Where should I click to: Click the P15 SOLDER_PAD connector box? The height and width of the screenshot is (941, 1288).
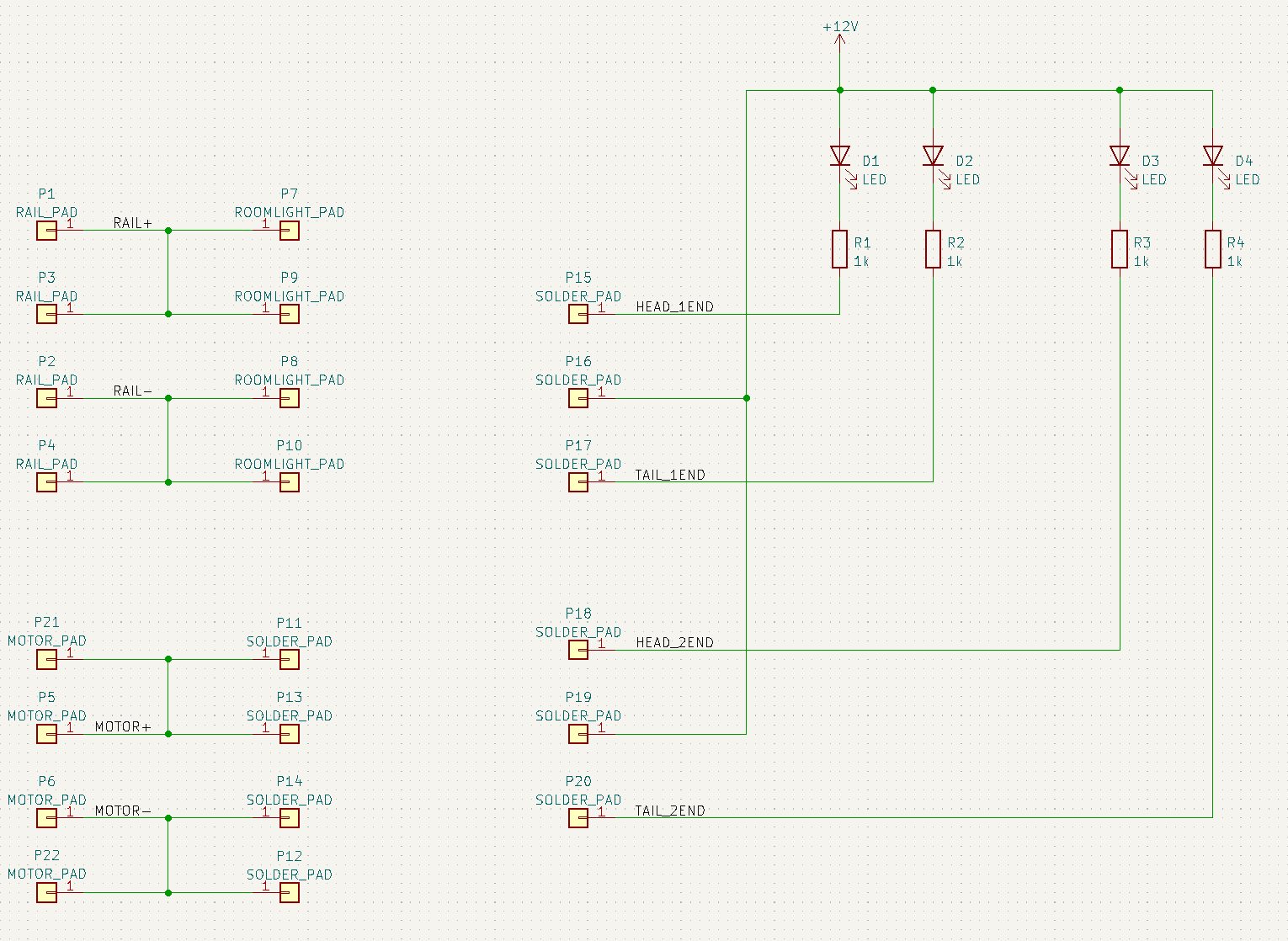[578, 314]
